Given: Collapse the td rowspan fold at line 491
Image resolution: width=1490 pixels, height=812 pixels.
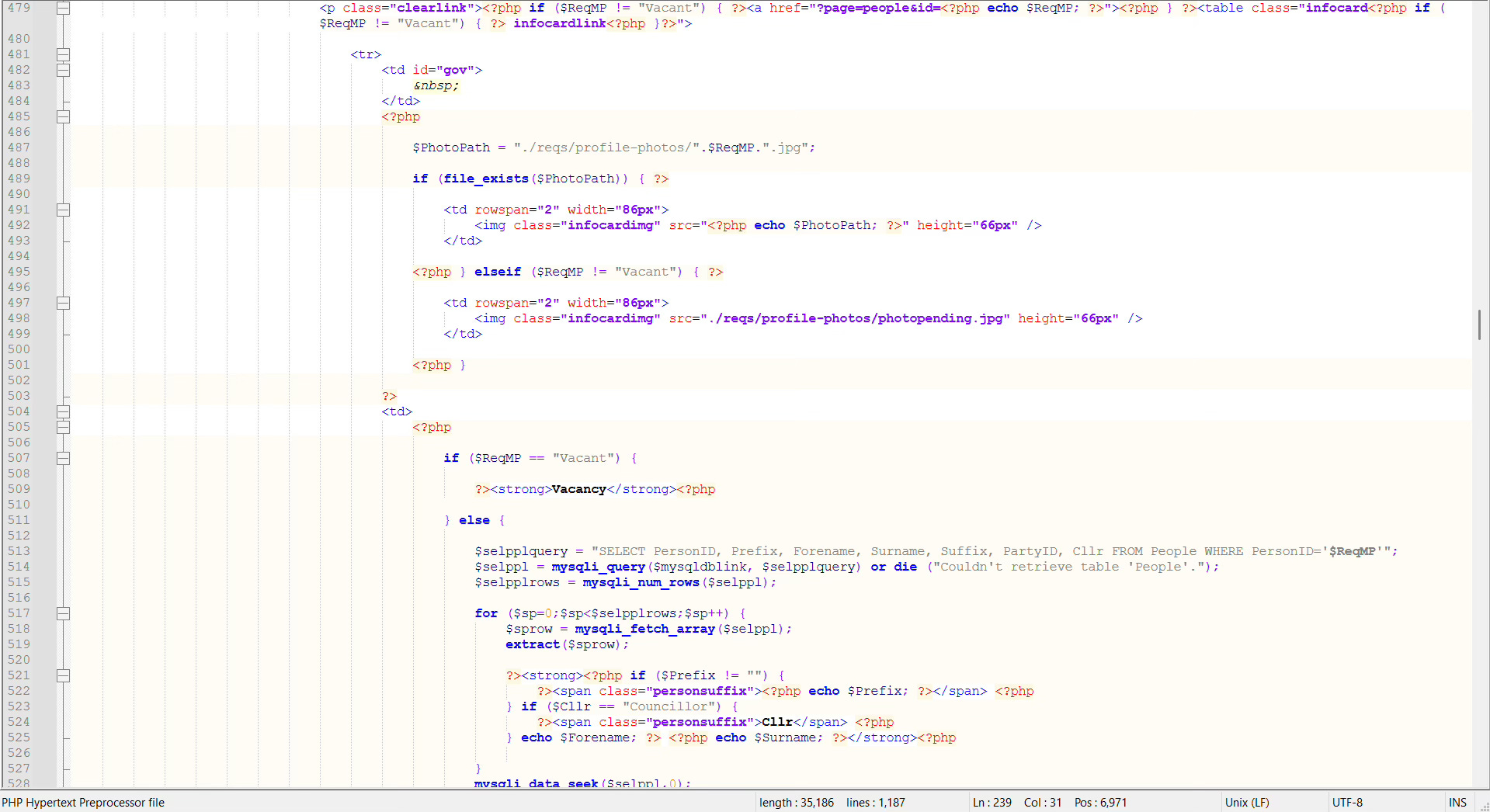Looking at the screenshot, I should click(x=64, y=210).
